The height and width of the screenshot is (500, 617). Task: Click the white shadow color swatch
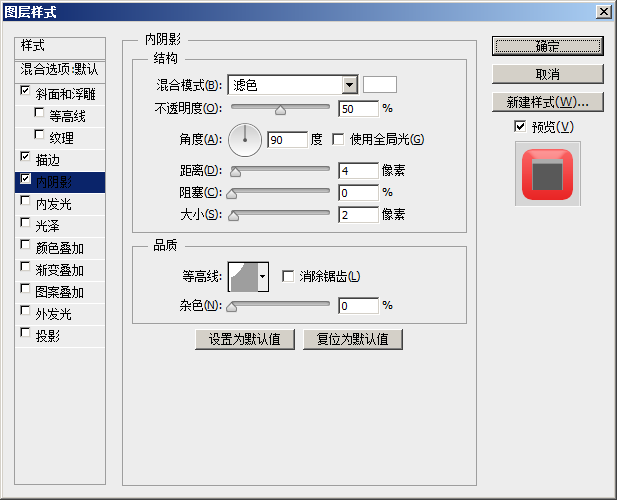coord(380,85)
